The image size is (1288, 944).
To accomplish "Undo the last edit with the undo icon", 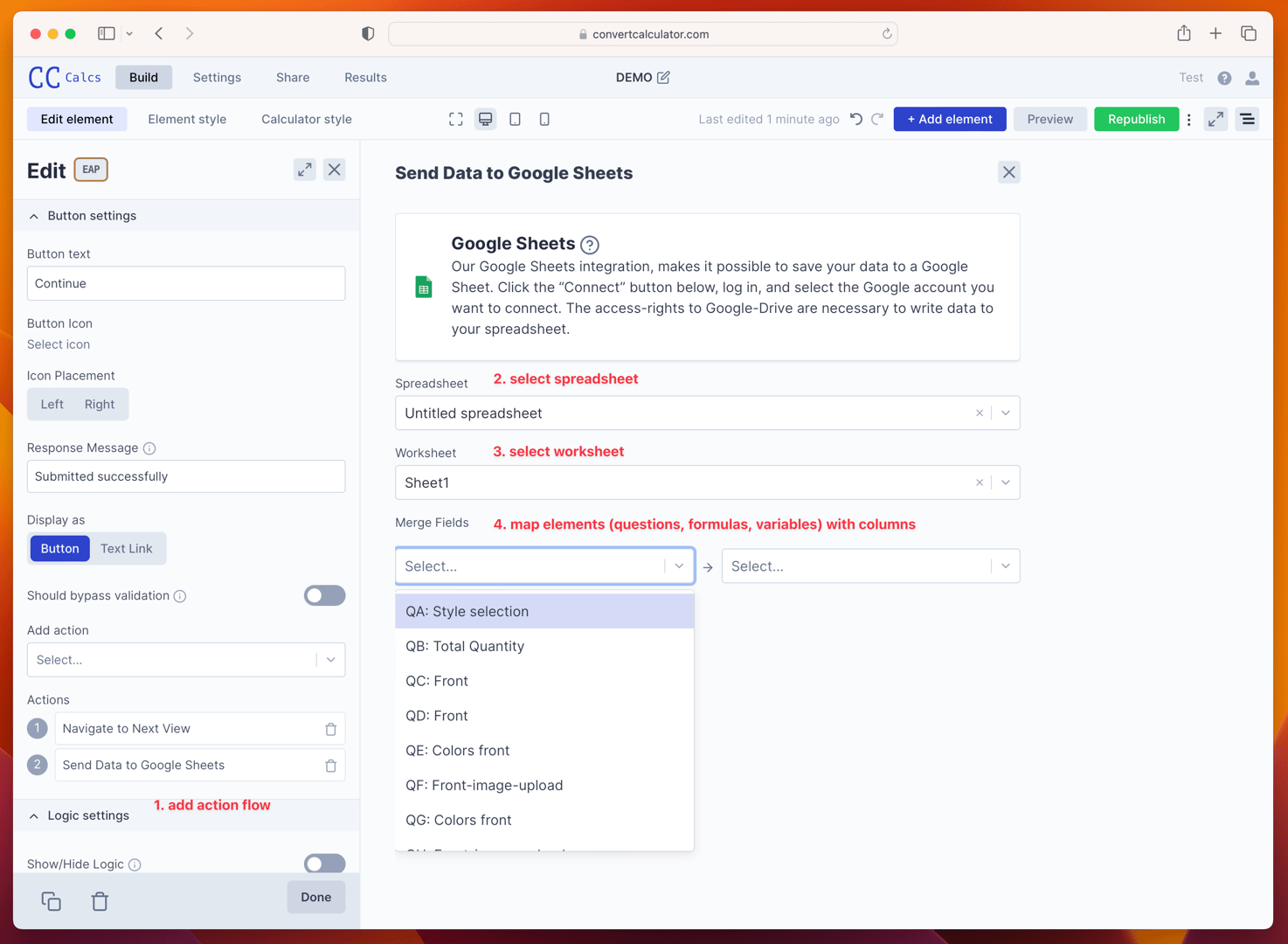I will [856, 119].
